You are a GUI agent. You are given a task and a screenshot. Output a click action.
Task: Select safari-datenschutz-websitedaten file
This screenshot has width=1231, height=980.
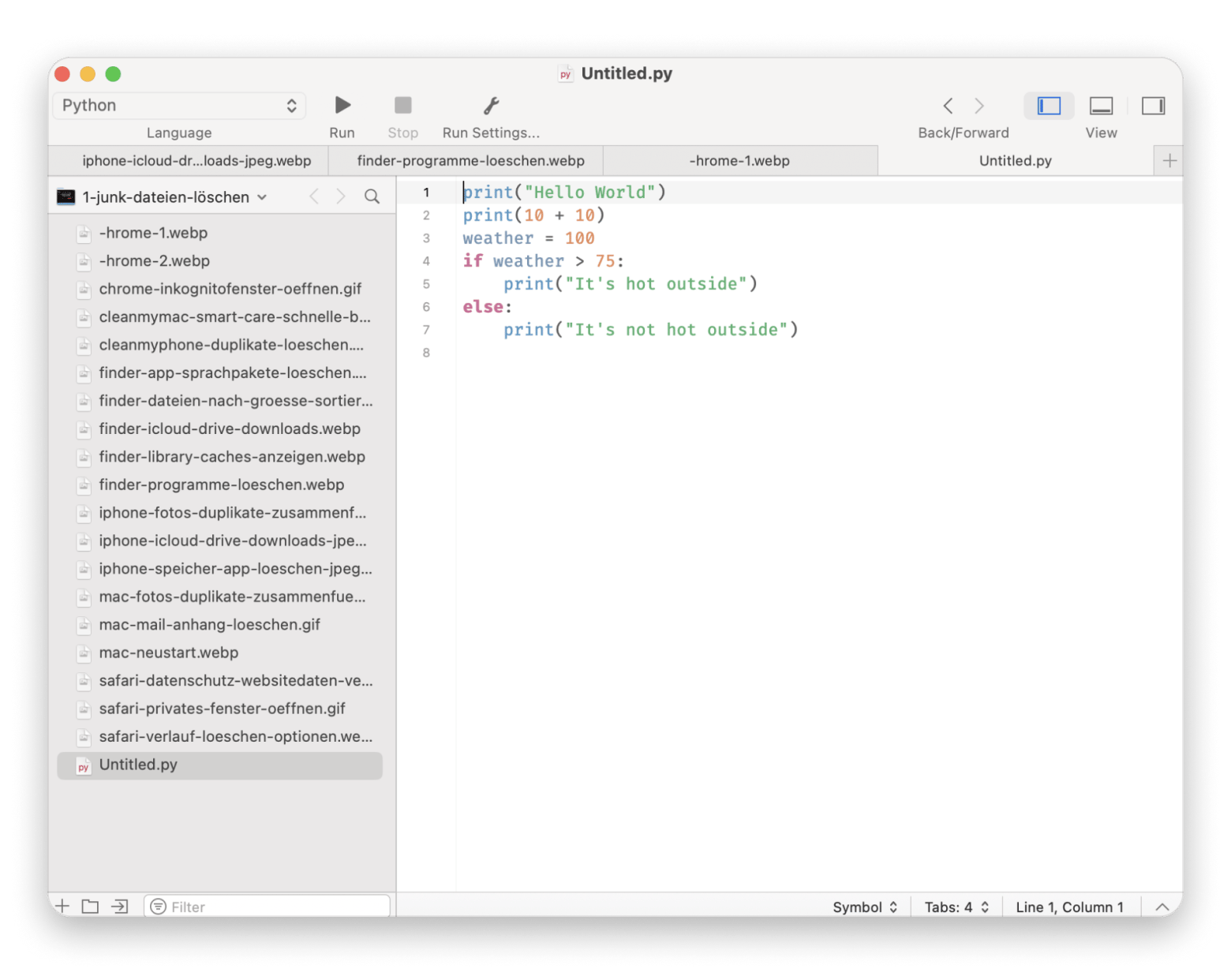click(220, 681)
